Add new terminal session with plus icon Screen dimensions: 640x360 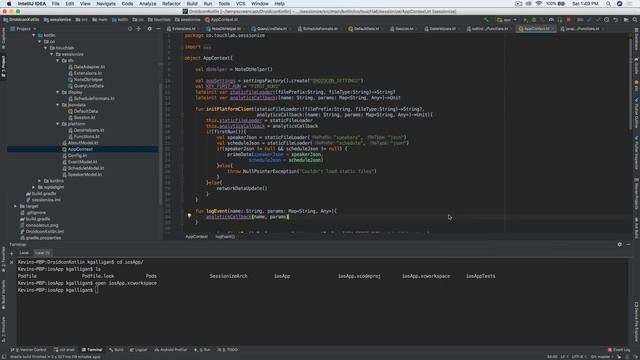[11, 253]
